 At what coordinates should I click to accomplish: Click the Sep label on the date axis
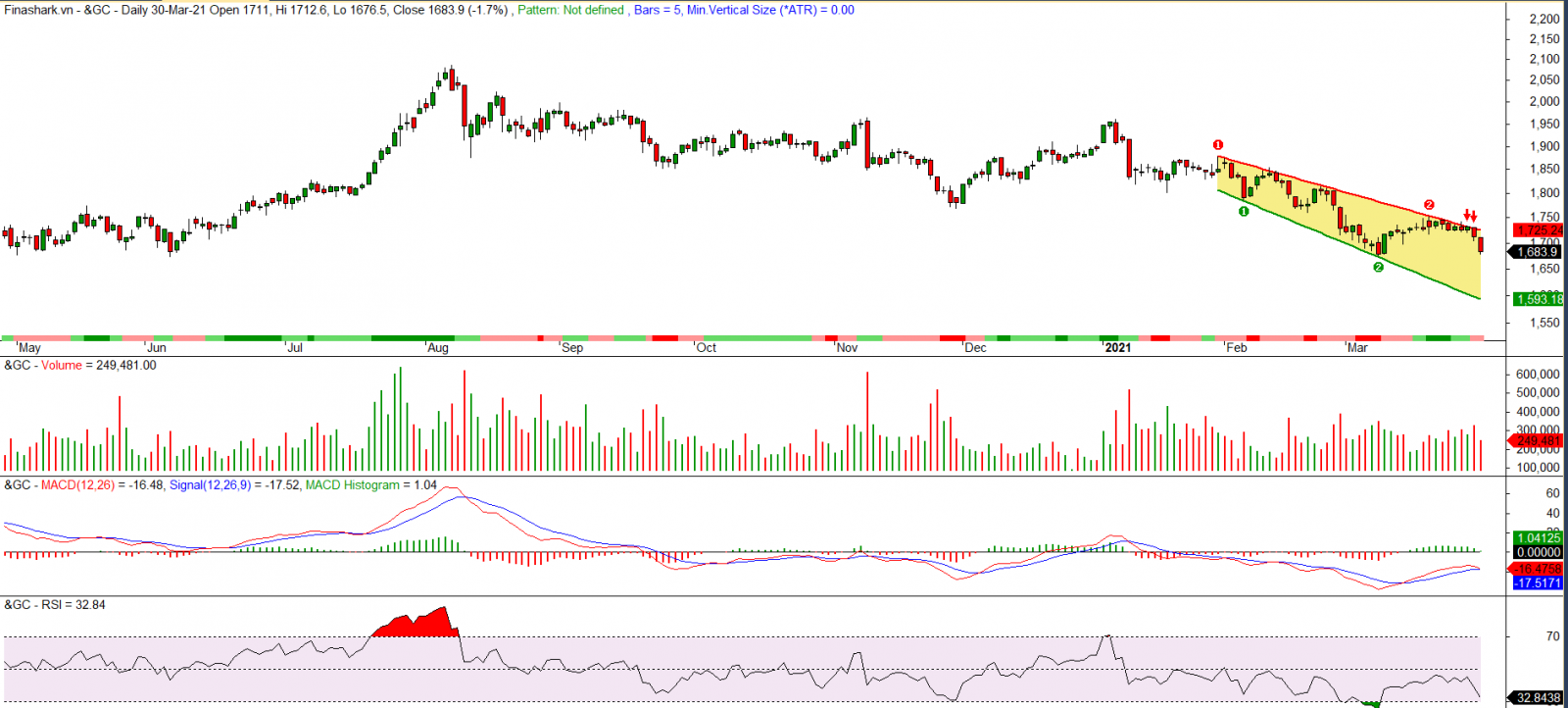point(571,348)
